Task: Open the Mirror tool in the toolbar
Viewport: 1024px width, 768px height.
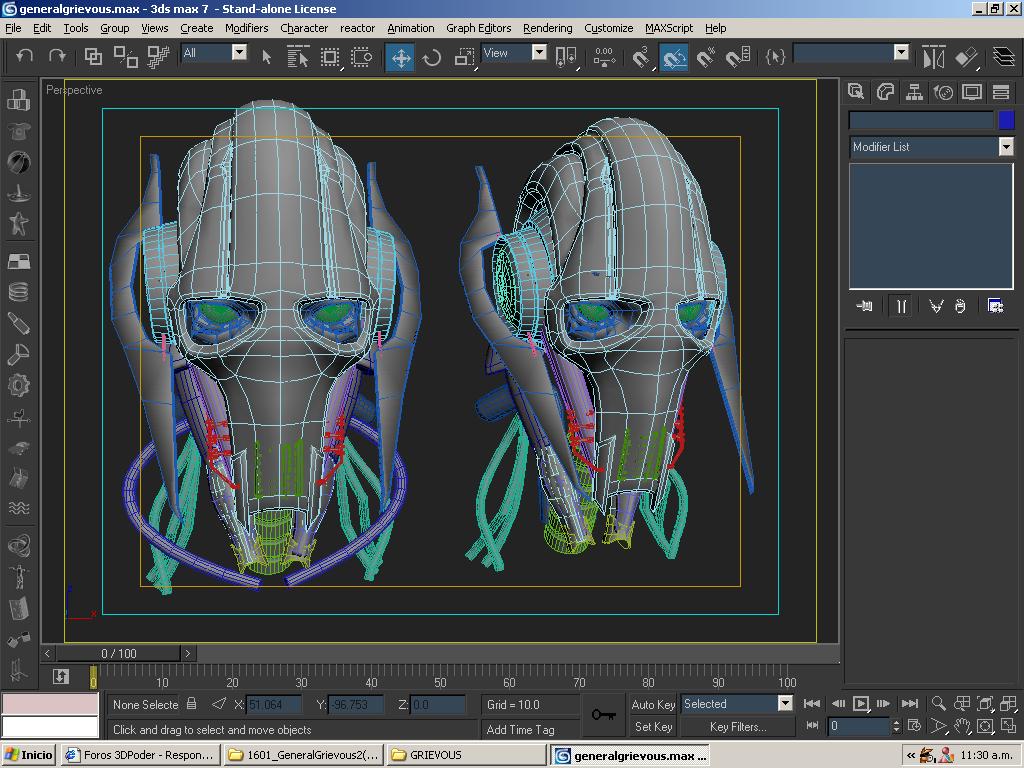Action: click(x=933, y=57)
